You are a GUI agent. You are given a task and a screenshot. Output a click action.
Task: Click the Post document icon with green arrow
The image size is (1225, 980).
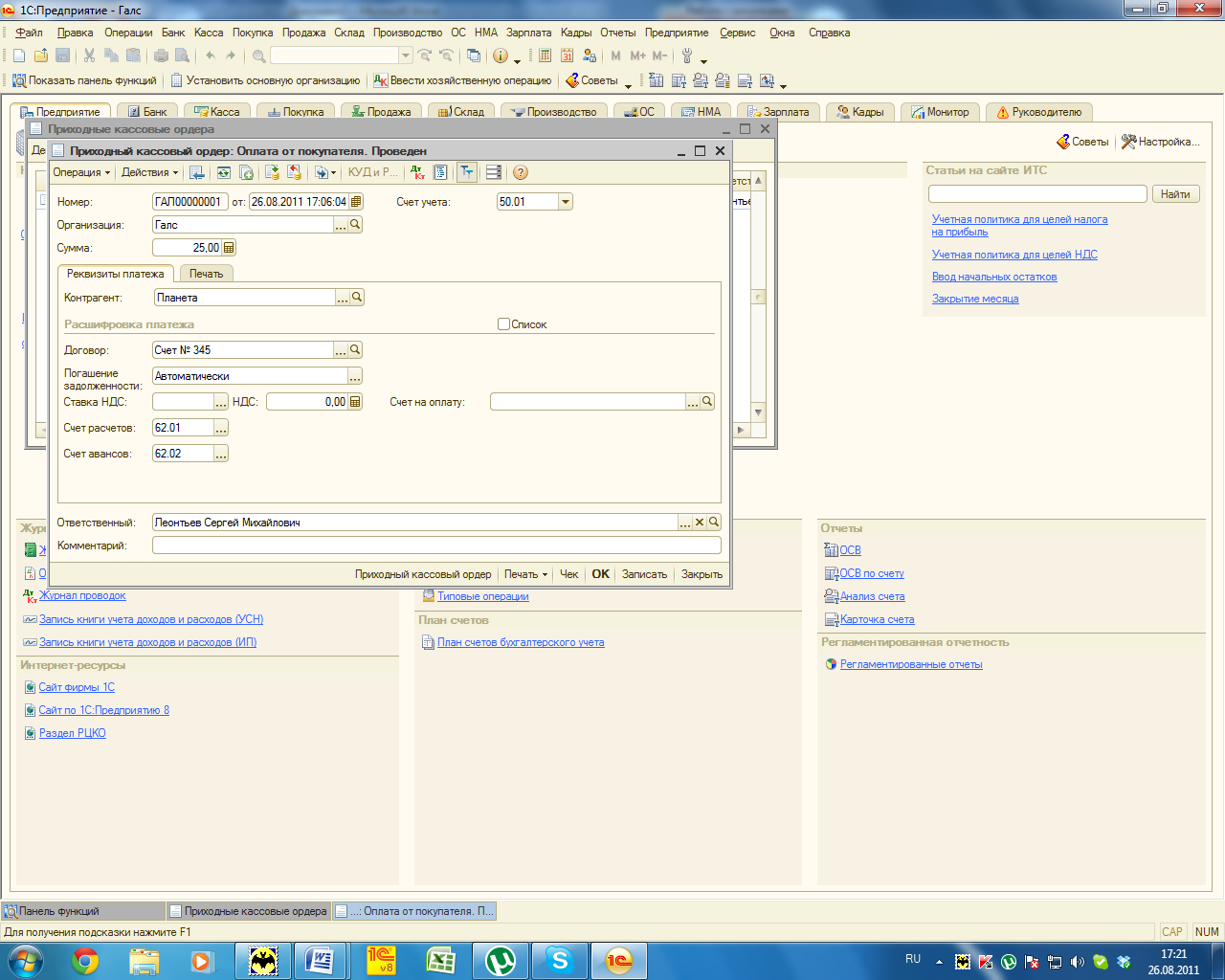coord(273,172)
